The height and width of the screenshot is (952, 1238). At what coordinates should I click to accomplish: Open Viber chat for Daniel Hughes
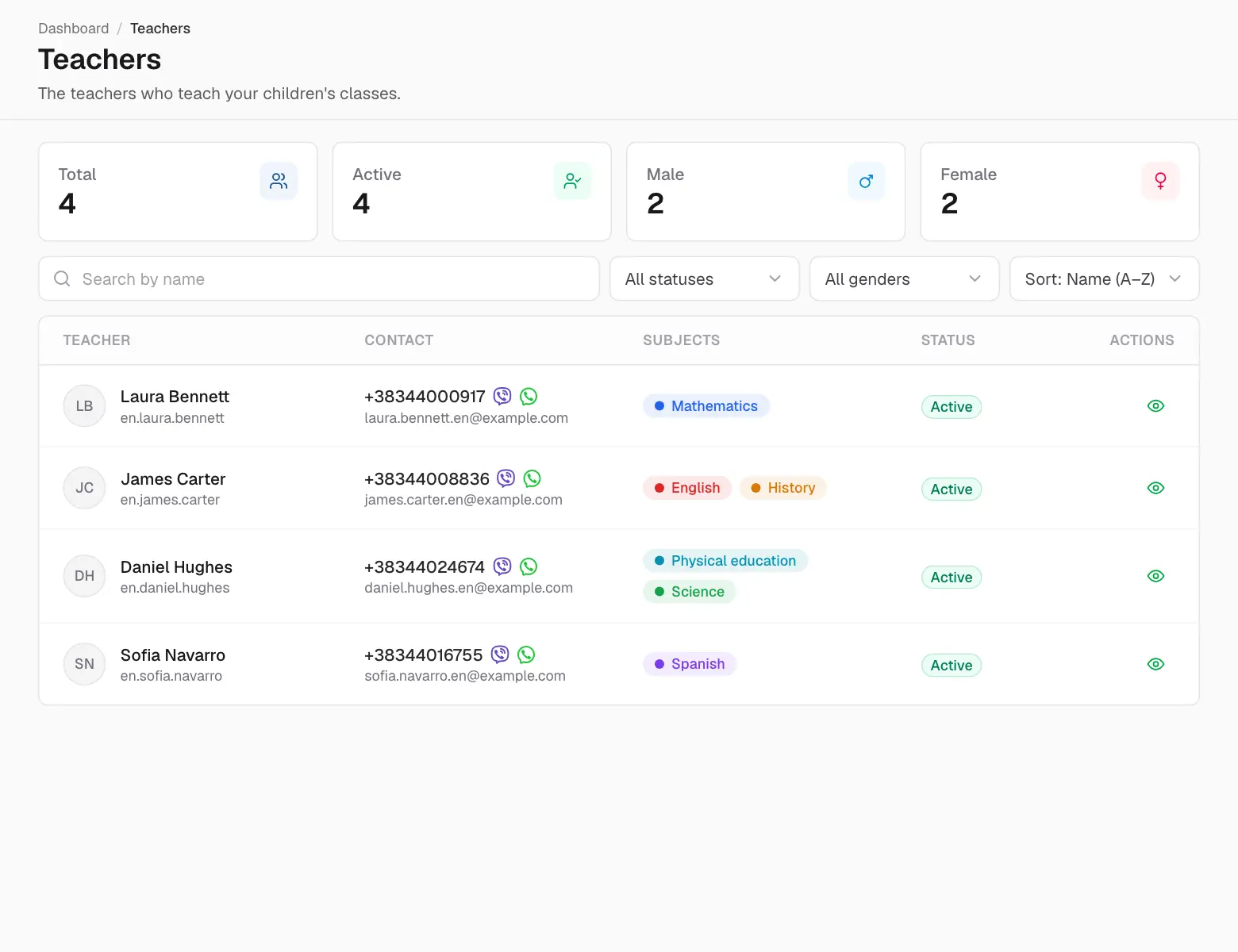(502, 566)
